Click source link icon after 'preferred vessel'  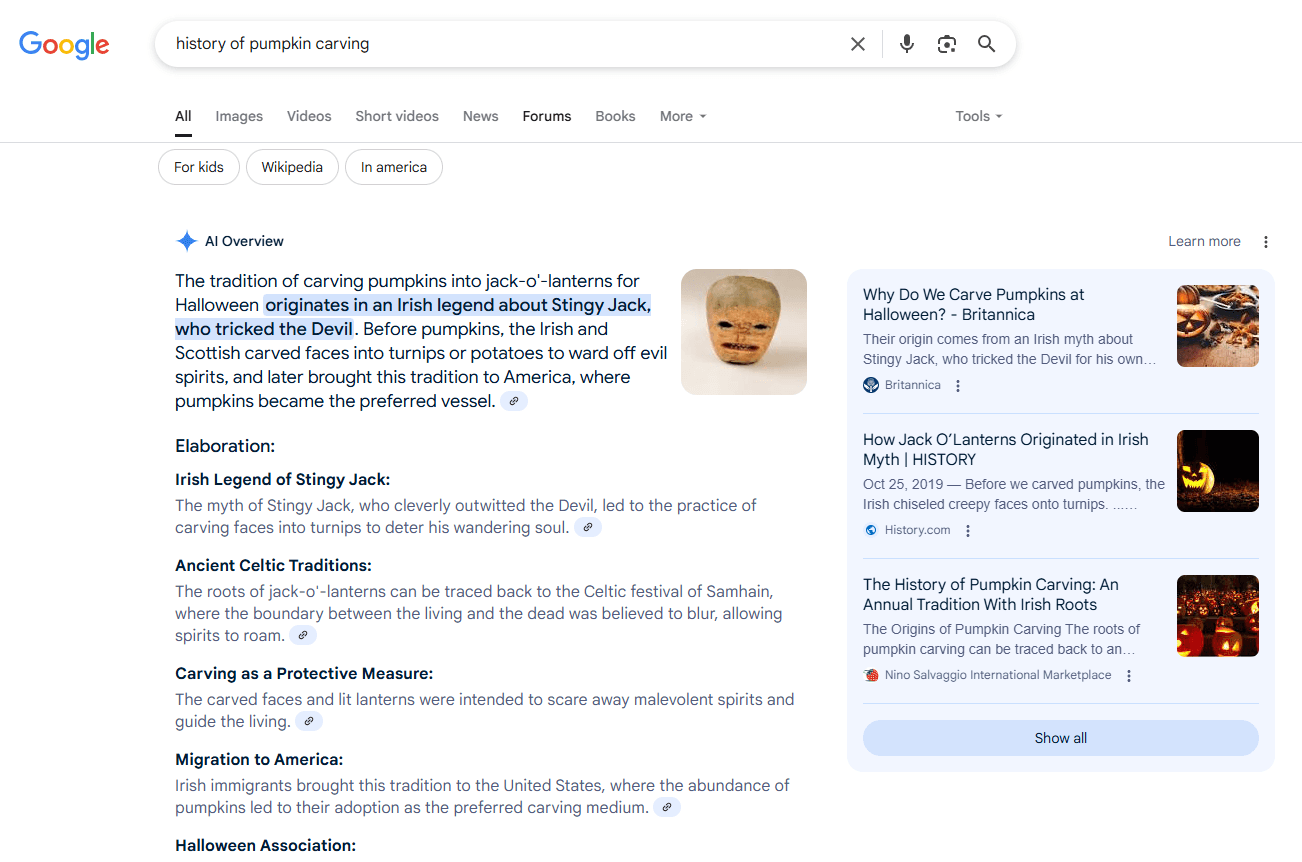pos(514,401)
